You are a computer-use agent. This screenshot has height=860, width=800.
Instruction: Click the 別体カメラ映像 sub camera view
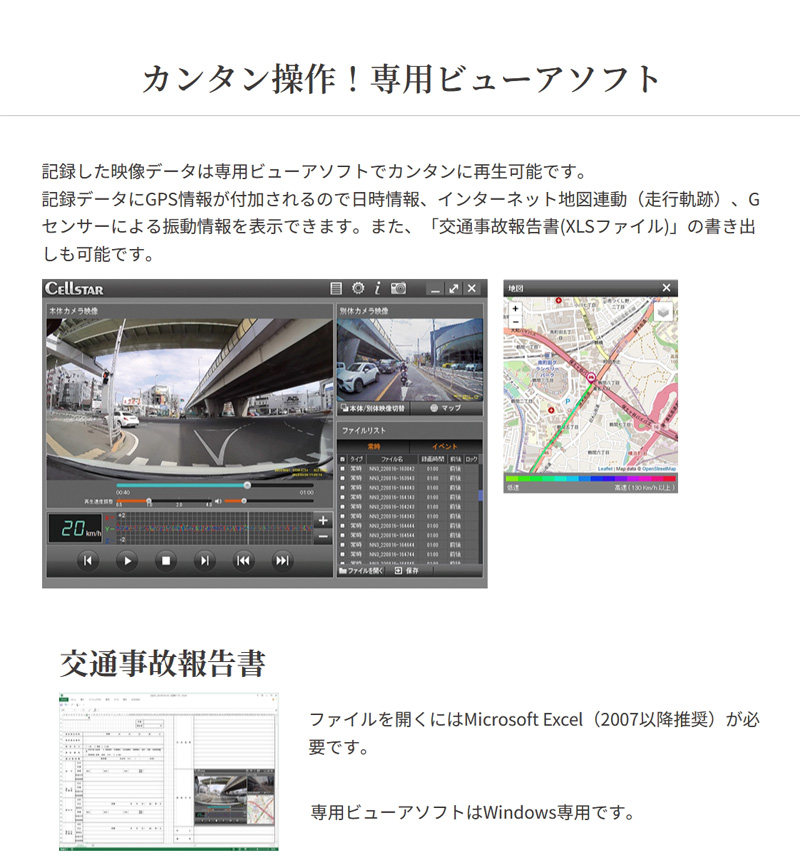coord(410,360)
